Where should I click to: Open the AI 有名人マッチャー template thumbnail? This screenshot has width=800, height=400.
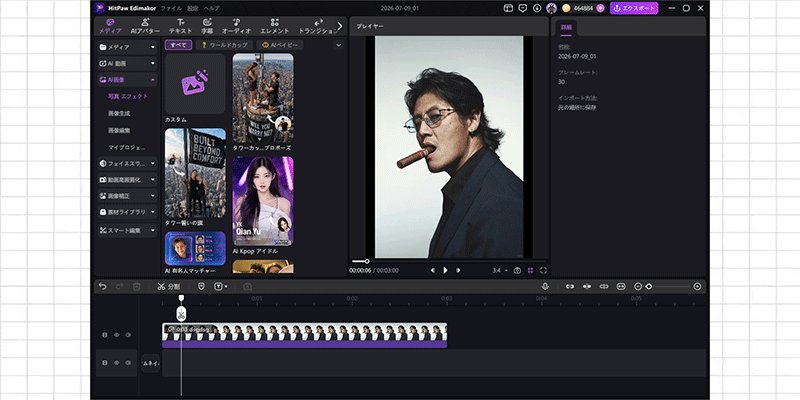pos(195,248)
